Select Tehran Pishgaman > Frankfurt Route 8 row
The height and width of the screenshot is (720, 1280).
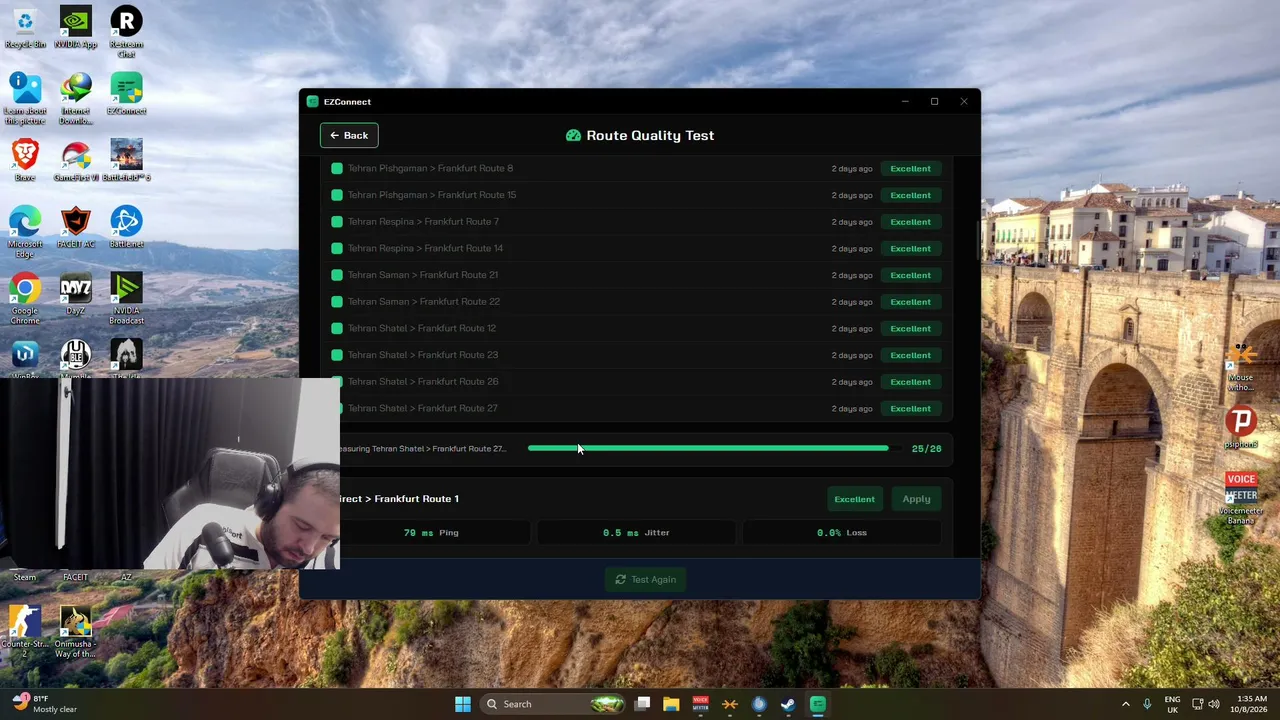pos(635,168)
